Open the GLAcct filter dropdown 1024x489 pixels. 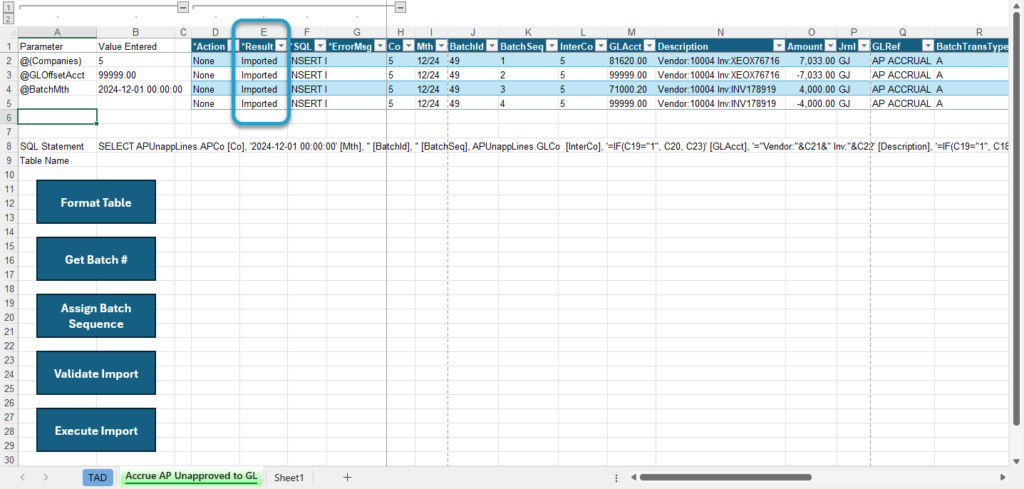coord(649,46)
